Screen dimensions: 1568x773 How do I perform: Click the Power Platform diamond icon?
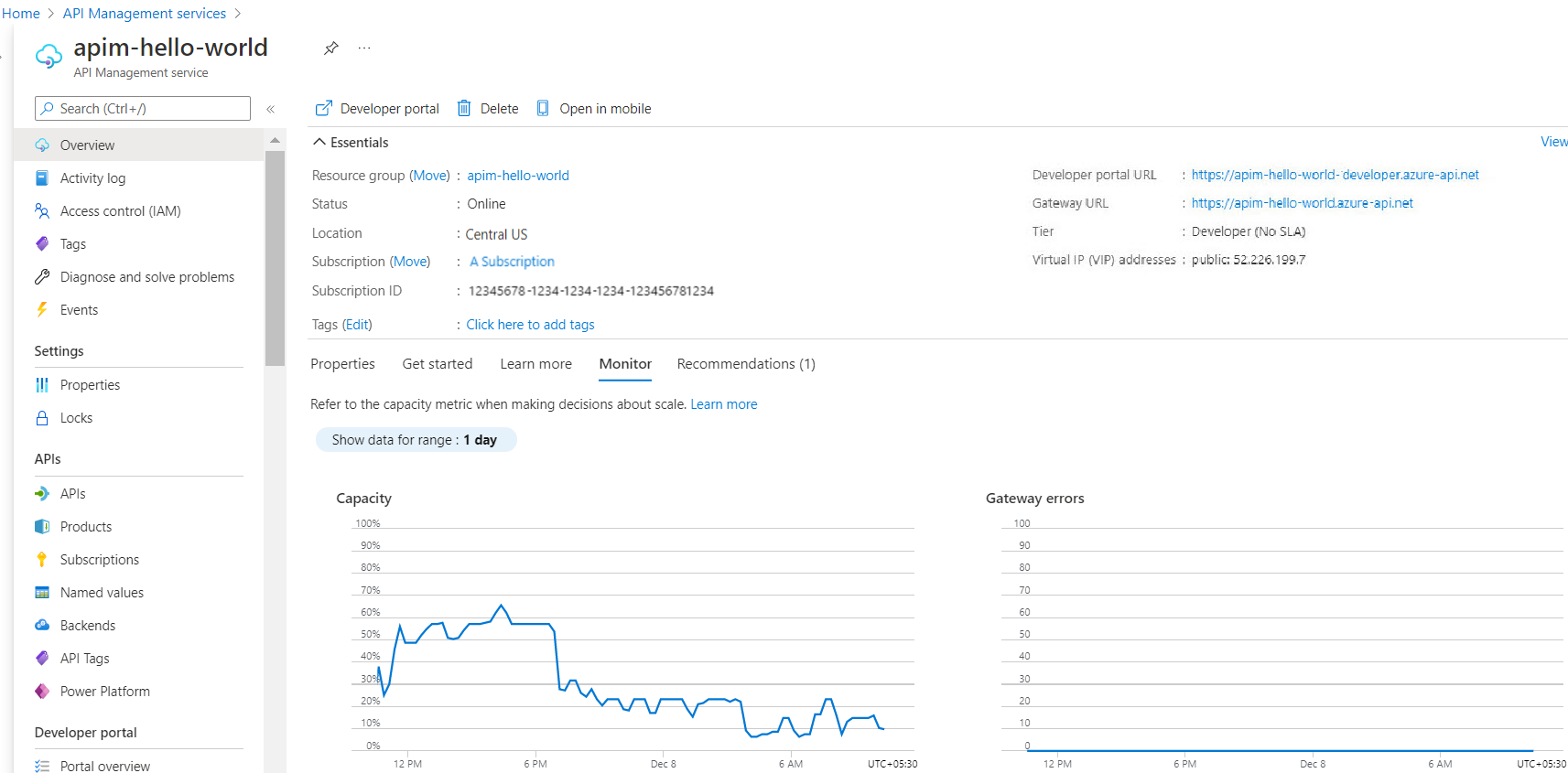click(x=42, y=692)
